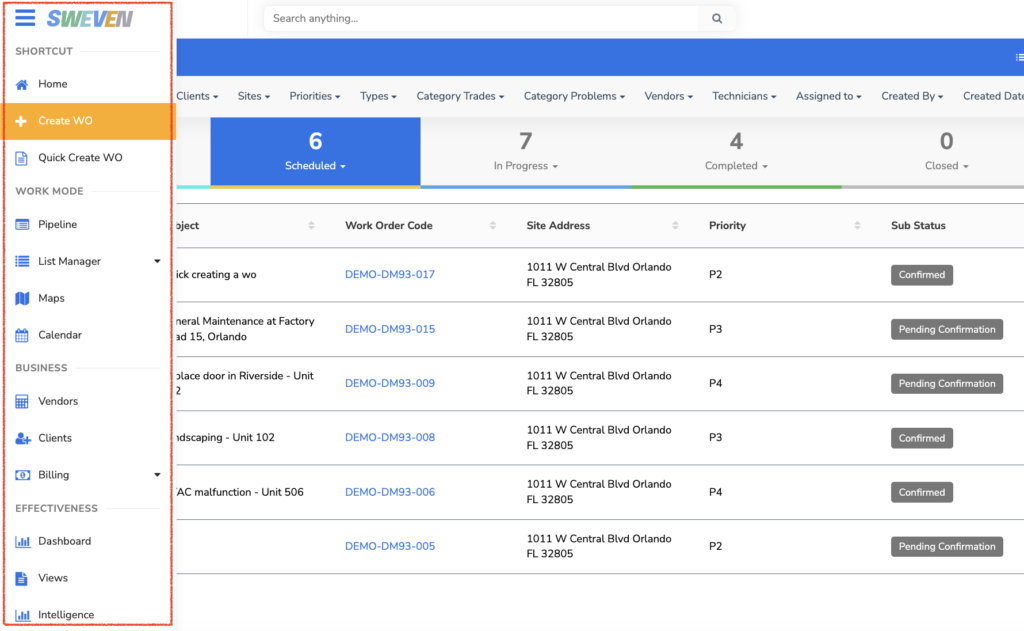Expand the Billing submenu arrow

click(x=157, y=475)
